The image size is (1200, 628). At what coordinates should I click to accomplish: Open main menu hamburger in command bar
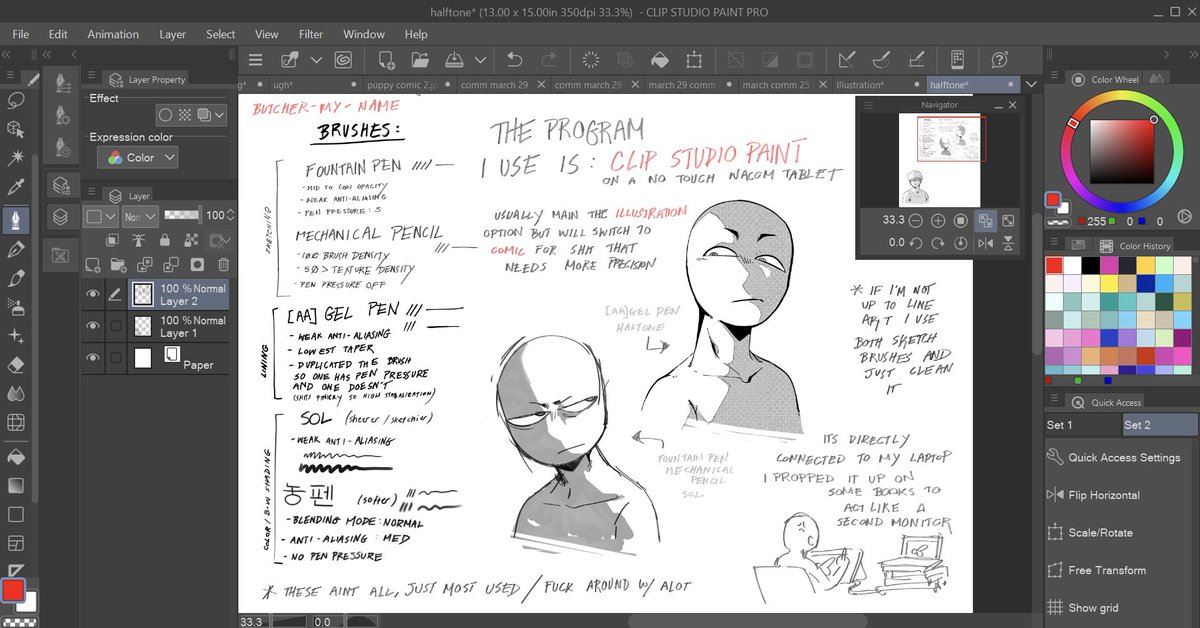tap(256, 59)
